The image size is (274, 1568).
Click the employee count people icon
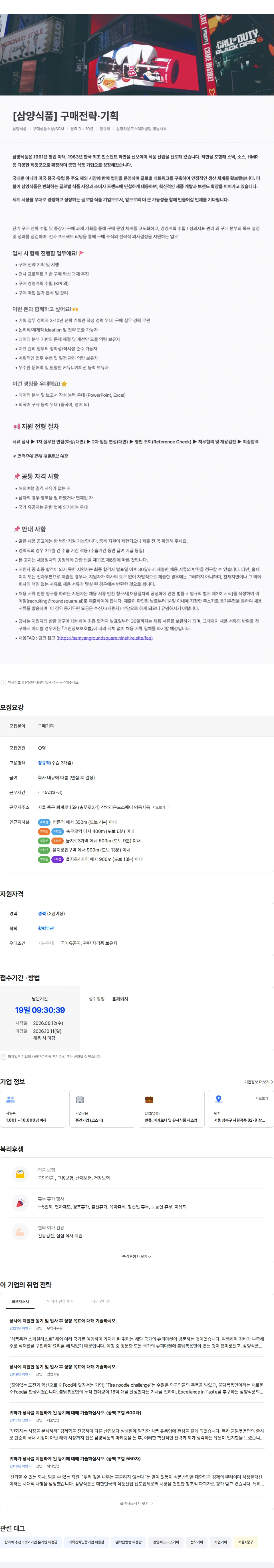point(10,1099)
